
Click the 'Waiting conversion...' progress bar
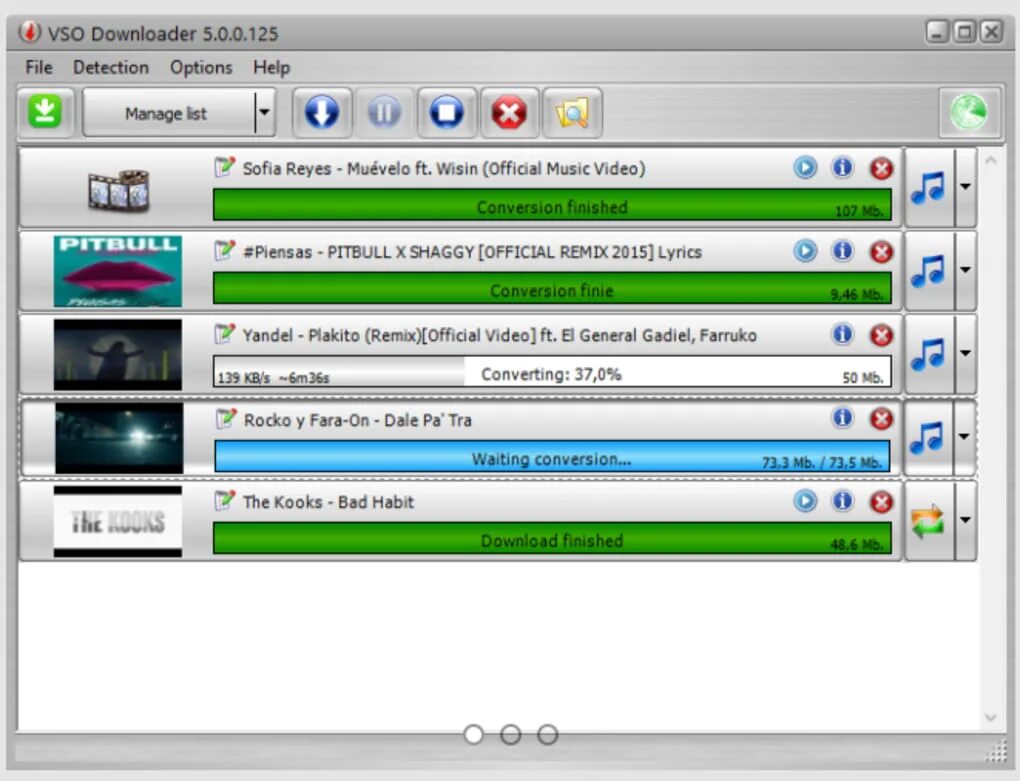(x=552, y=456)
